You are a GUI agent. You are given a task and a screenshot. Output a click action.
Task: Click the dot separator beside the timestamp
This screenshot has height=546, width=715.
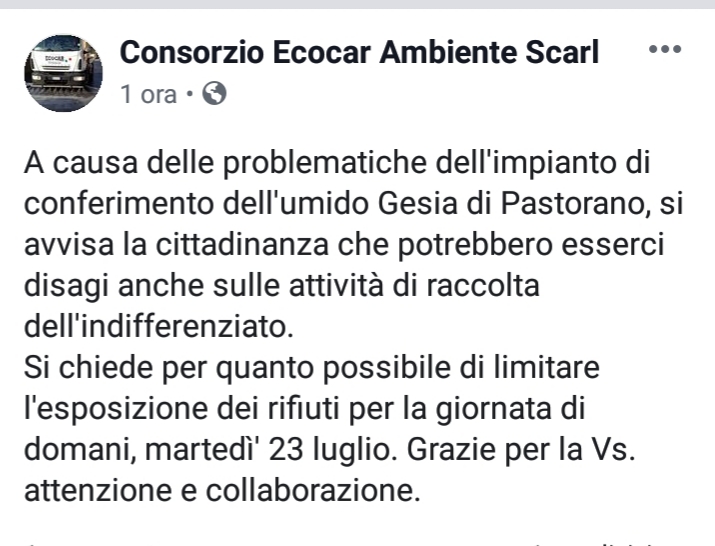click(x=189, y=94)
